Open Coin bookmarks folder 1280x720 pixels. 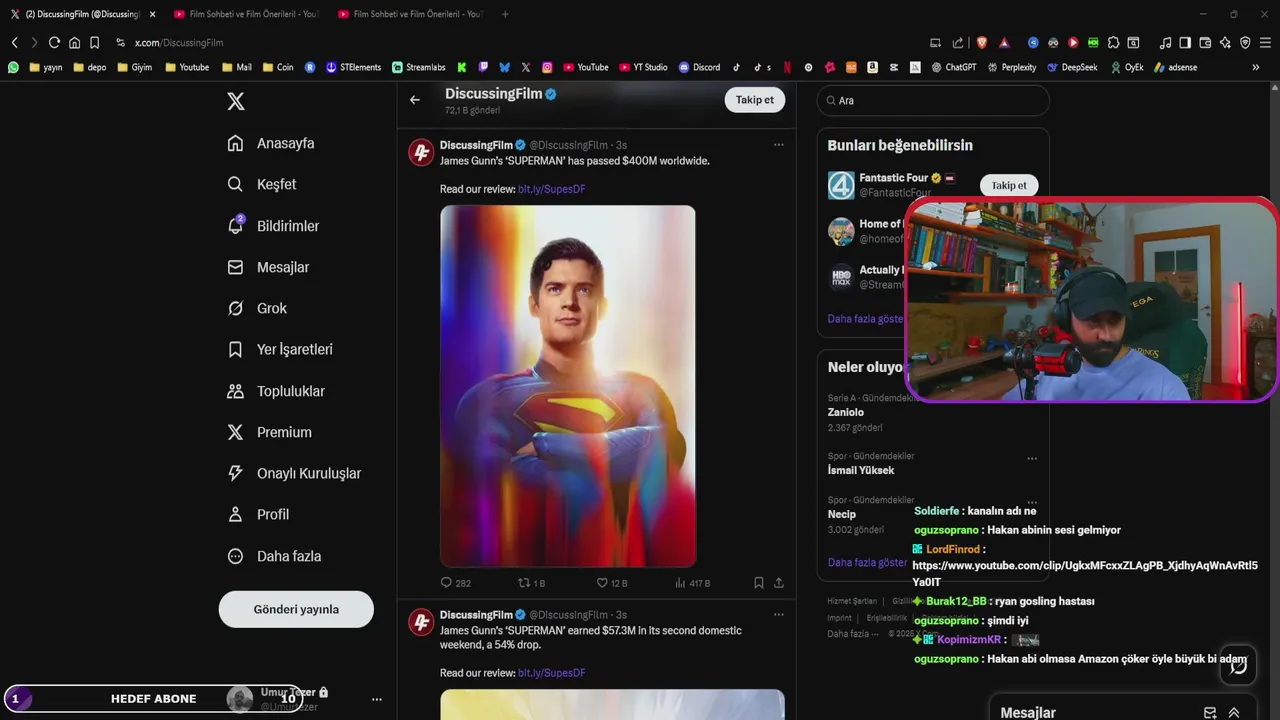pos(278,67)
